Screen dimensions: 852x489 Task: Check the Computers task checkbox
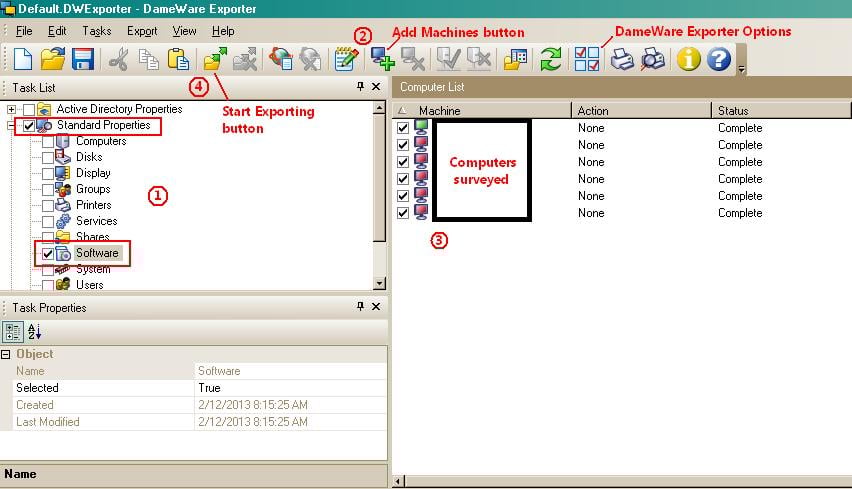point(48,141)
